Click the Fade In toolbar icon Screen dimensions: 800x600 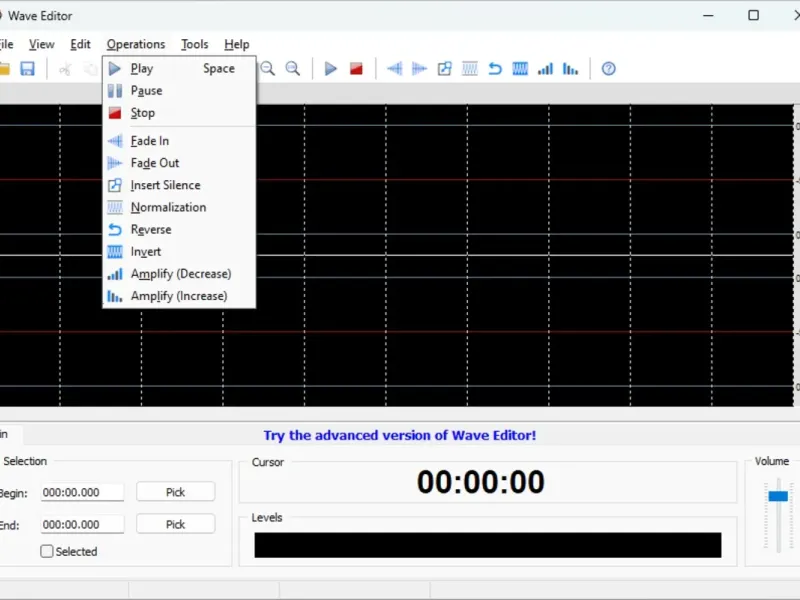click(x=395, y=69)
